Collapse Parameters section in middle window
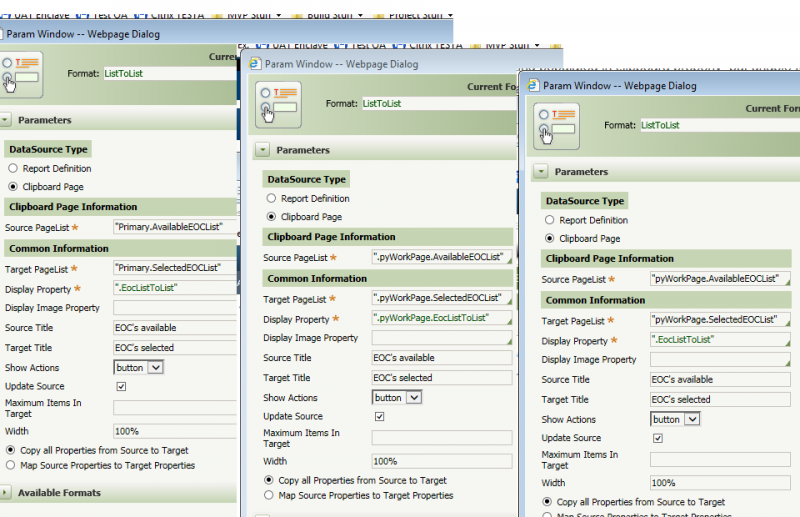This screenshot has height=517, width=800. [262, 150]
